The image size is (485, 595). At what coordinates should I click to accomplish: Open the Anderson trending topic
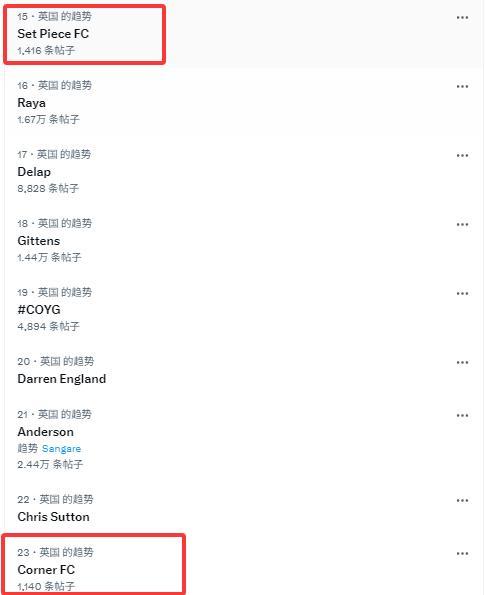46,432
